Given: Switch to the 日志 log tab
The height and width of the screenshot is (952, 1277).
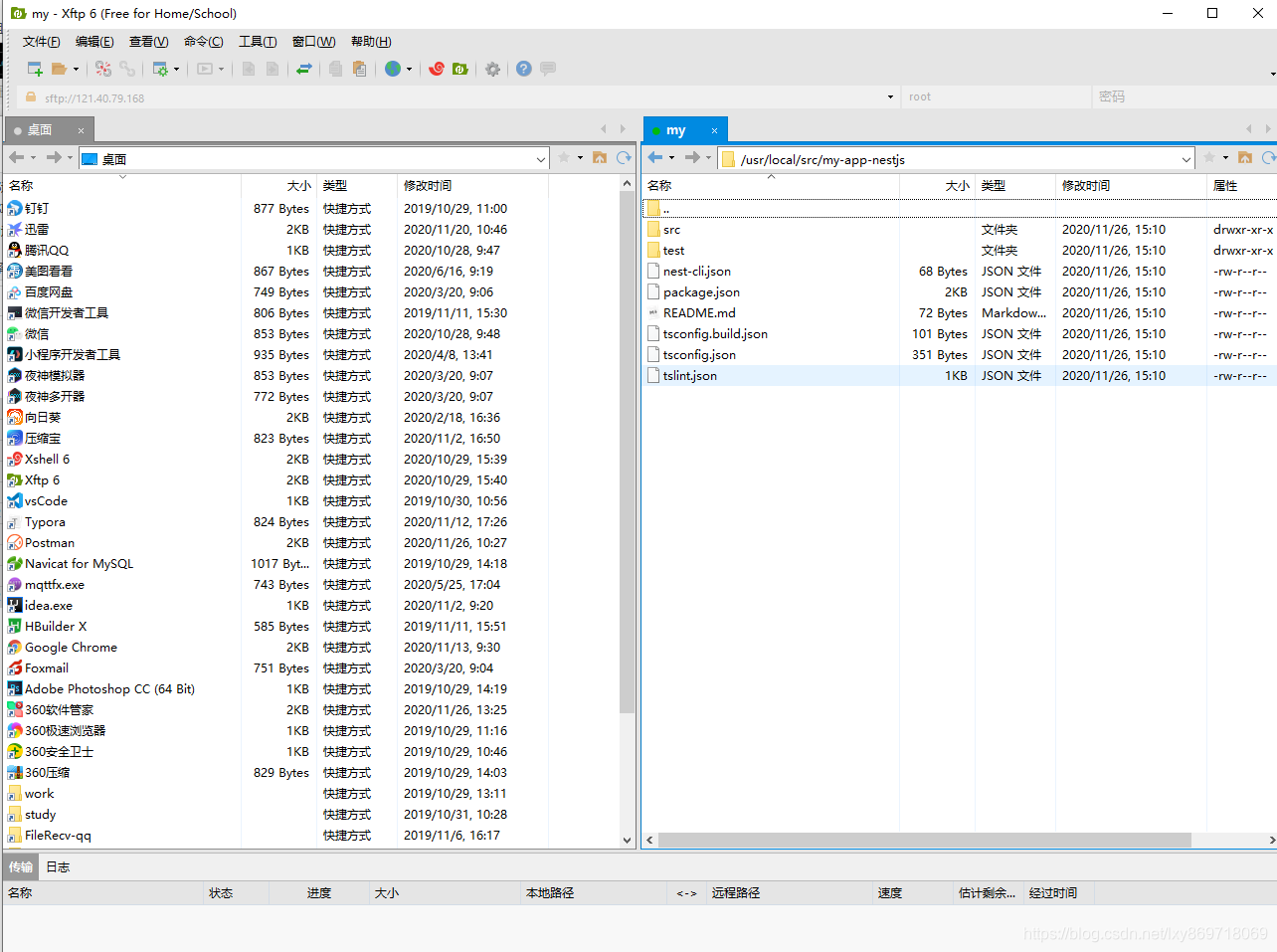Looking at the screenshot, I should click(x=58, y=867).
